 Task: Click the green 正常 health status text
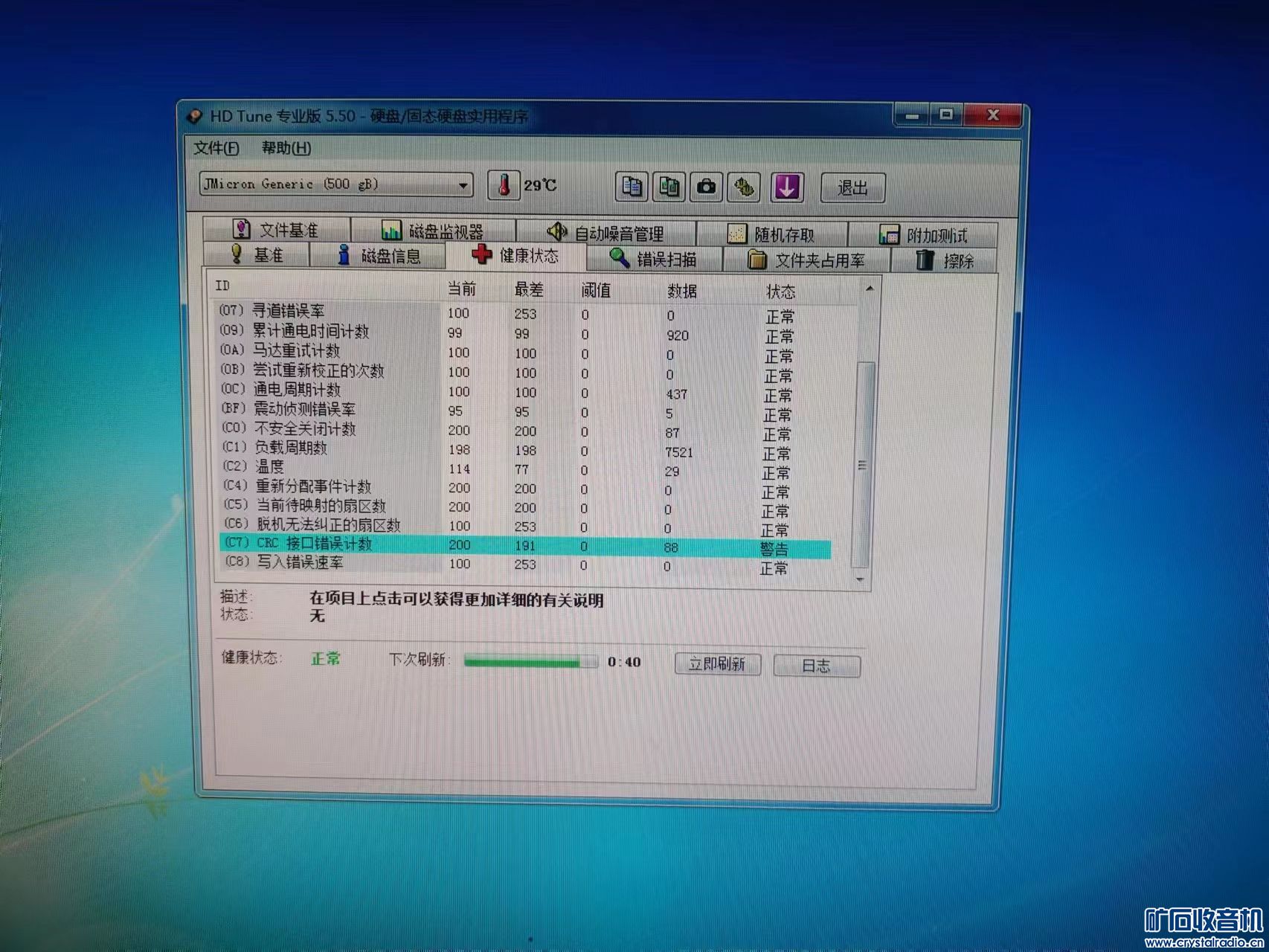pos(326,658)
